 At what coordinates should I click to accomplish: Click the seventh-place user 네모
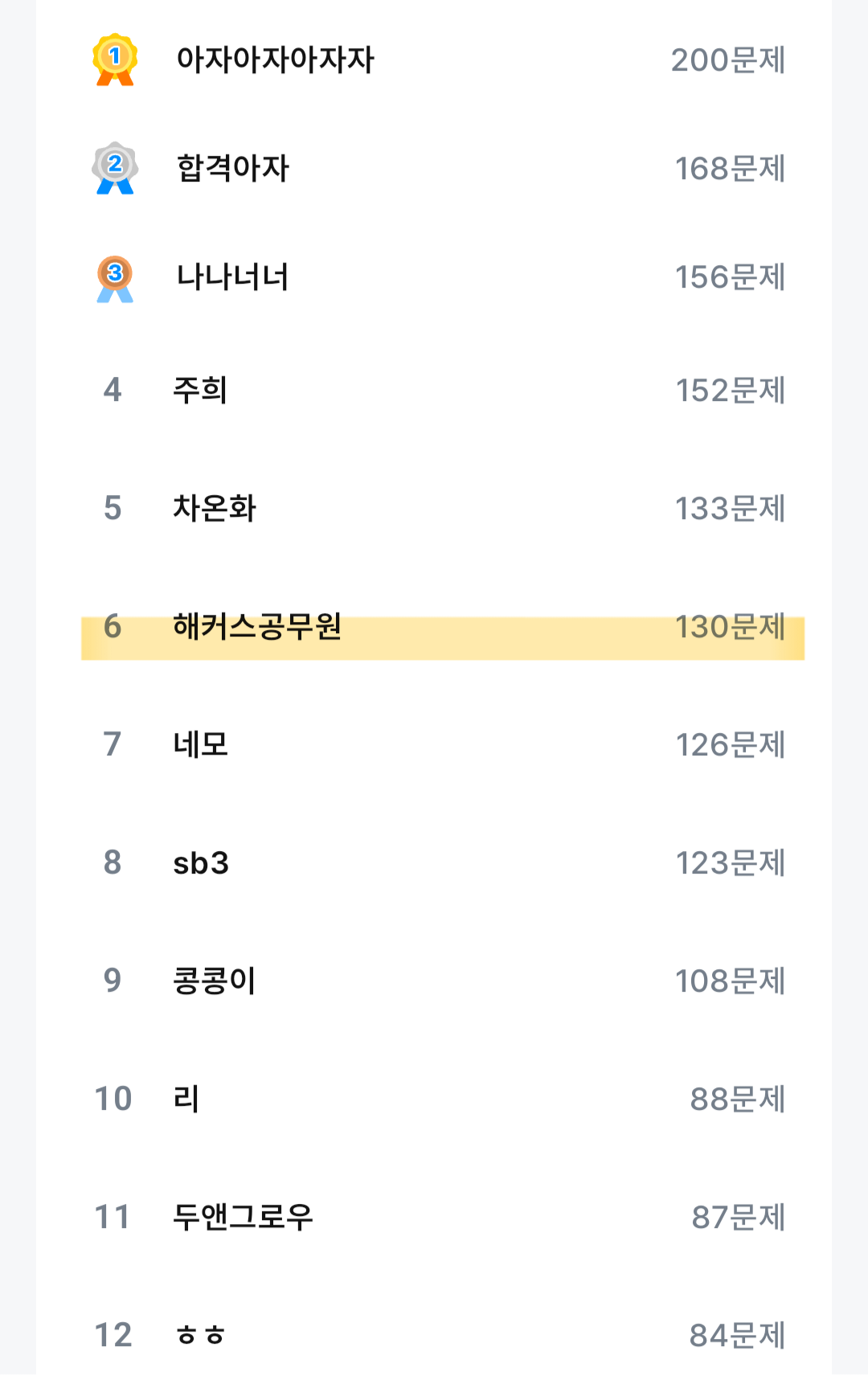tap(200, 744)
